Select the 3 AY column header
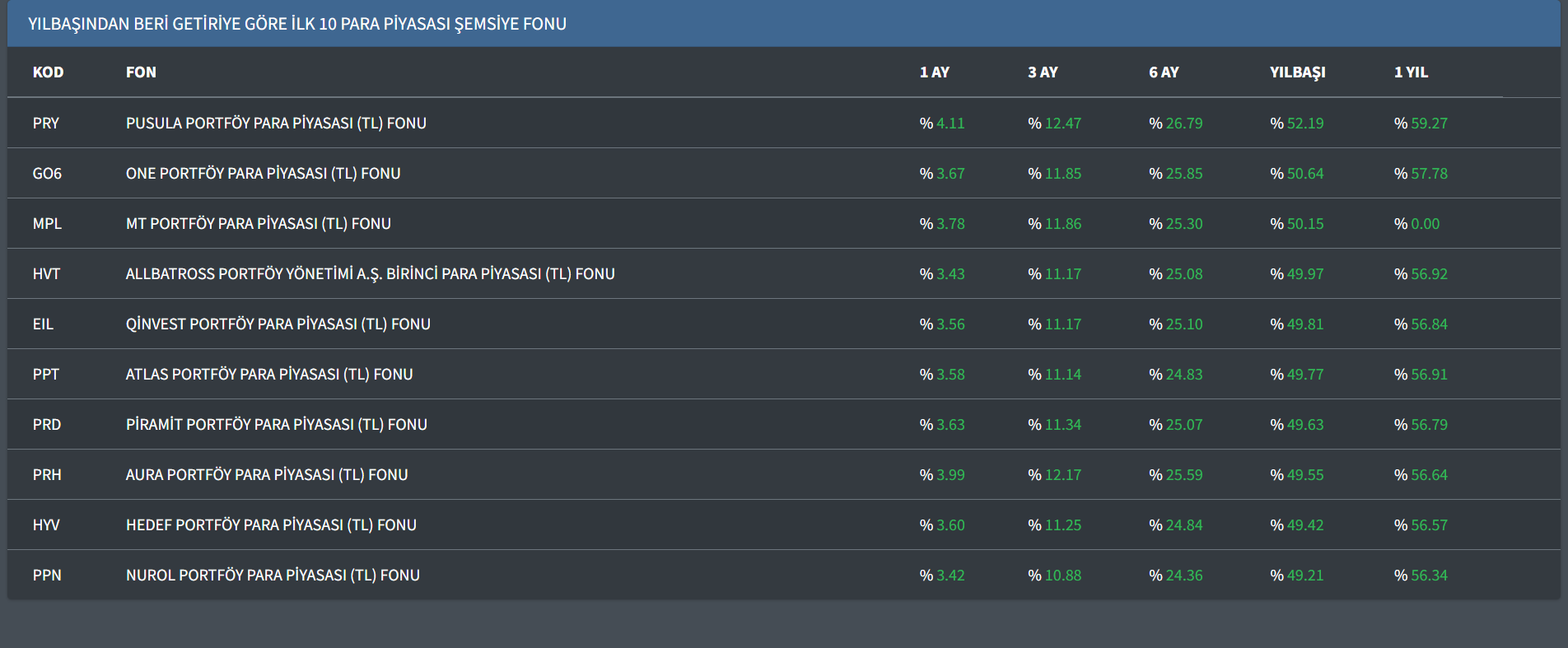Screen dimensions: 1568x648 1043,72
